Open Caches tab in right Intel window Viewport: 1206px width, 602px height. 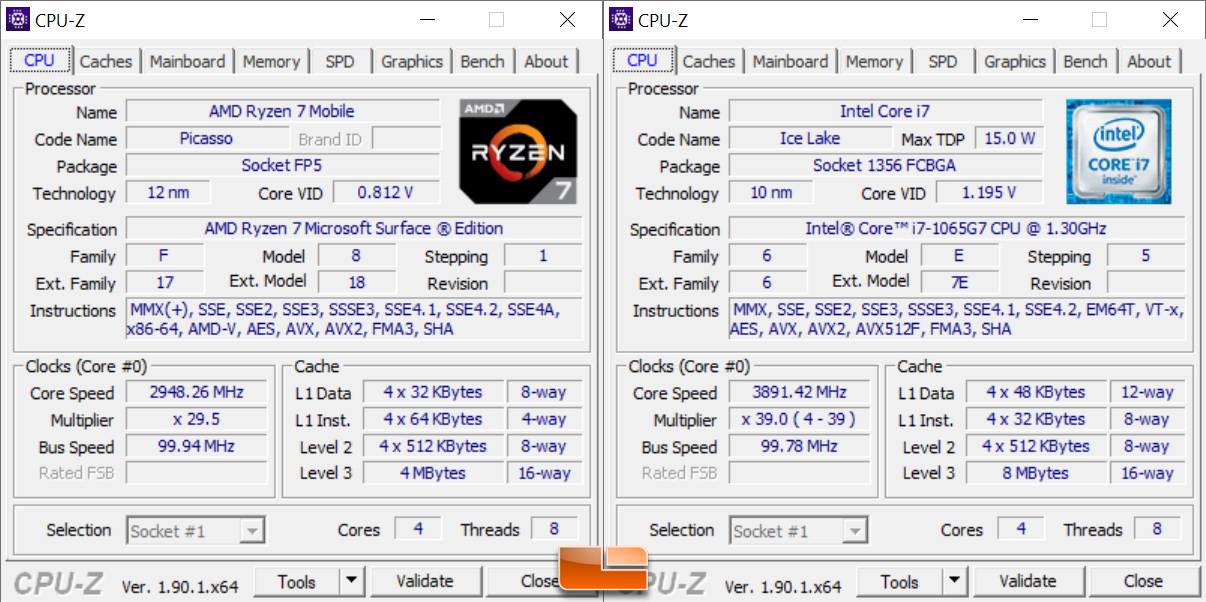709,61
